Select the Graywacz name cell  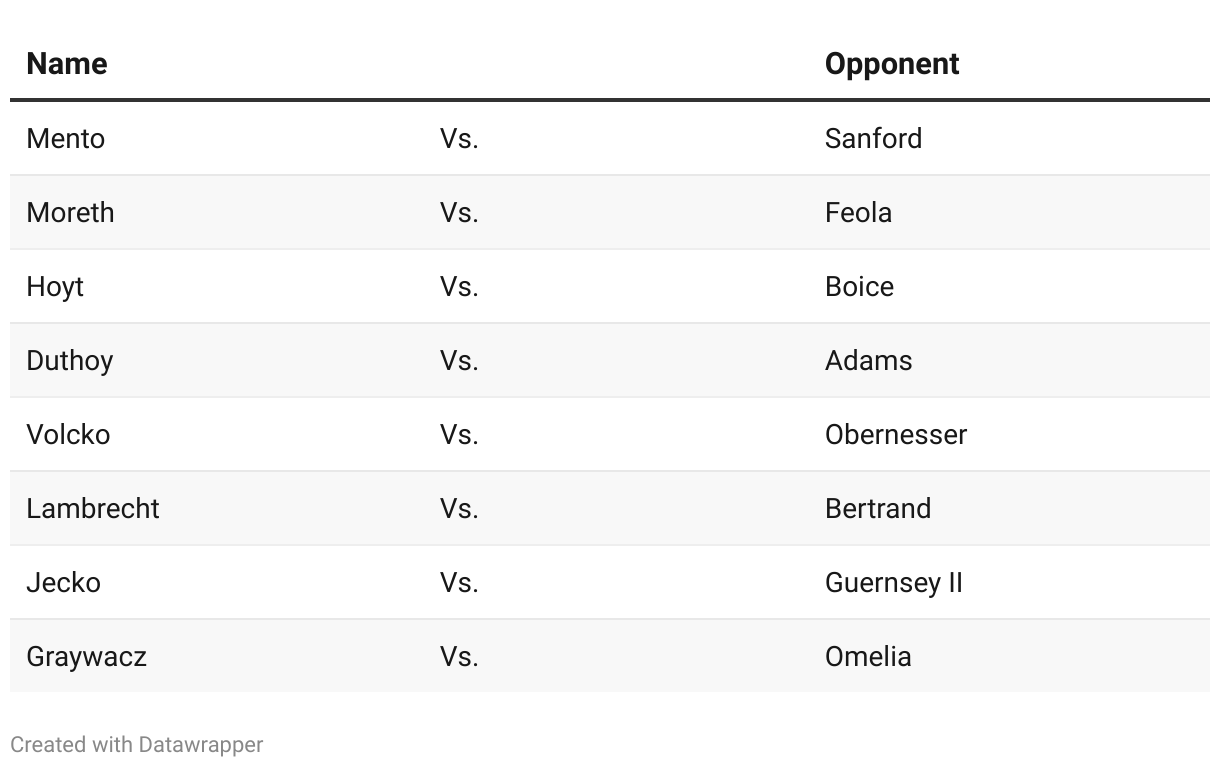click(x=86, y=656)
